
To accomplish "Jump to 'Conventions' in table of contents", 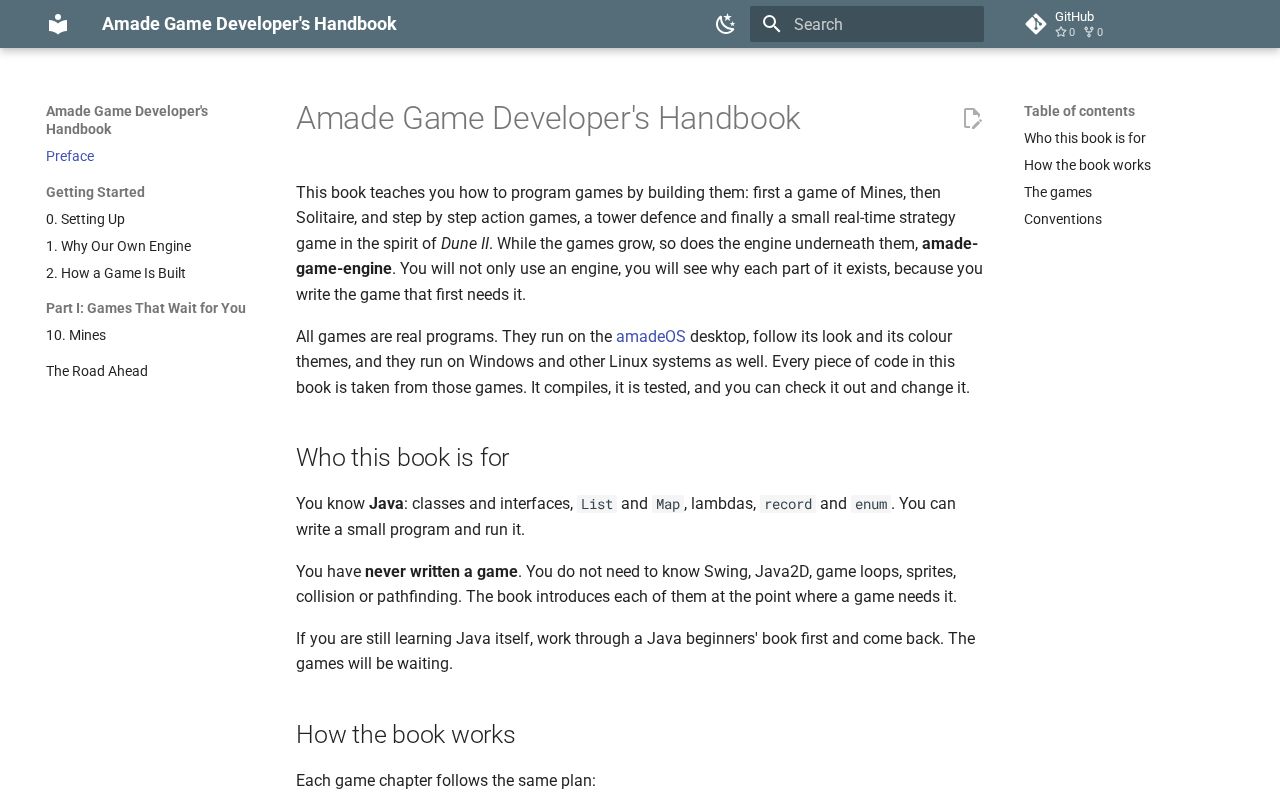I will coord(1063,219).
